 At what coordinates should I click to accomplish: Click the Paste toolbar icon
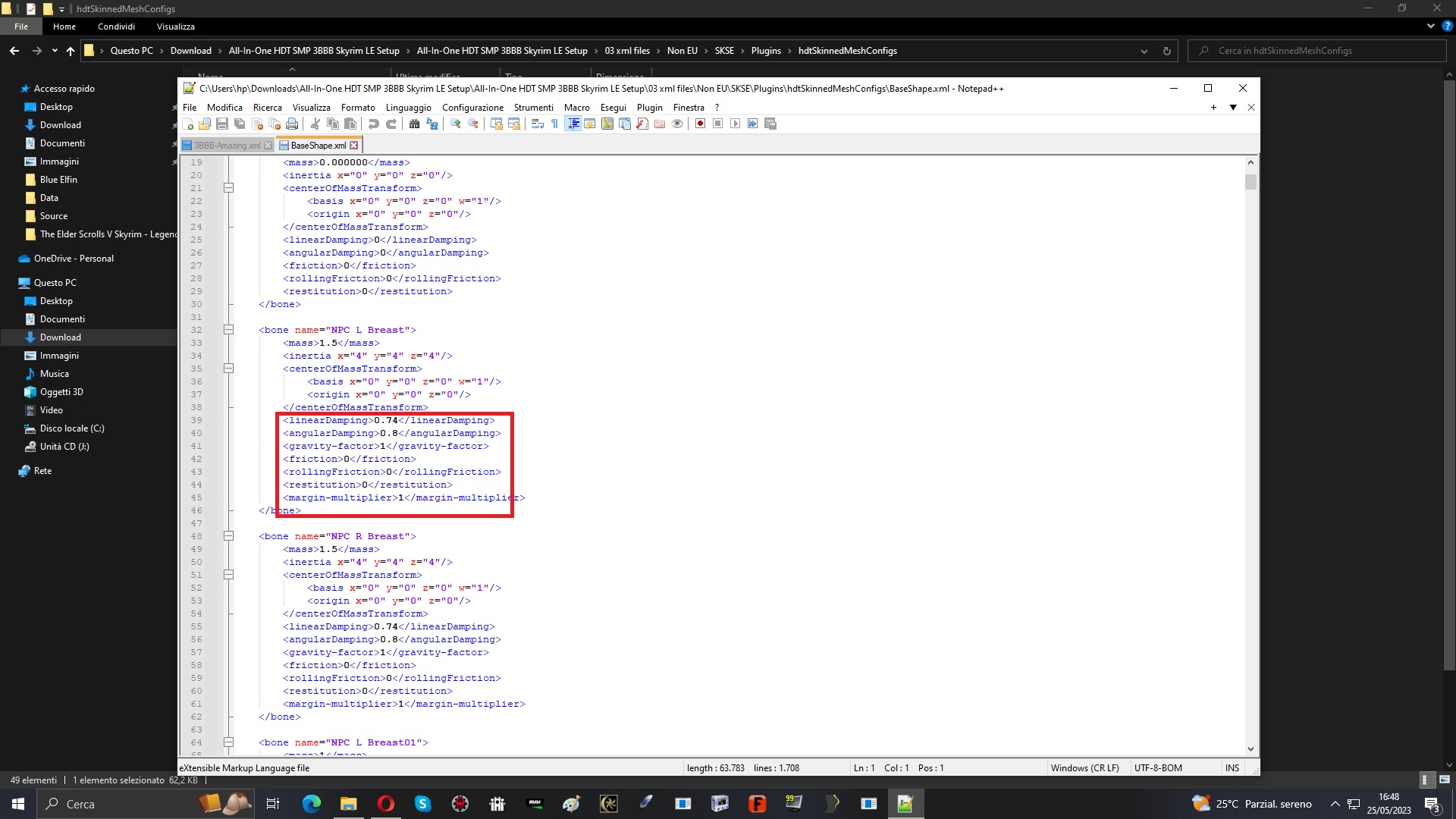pos(350,124)
